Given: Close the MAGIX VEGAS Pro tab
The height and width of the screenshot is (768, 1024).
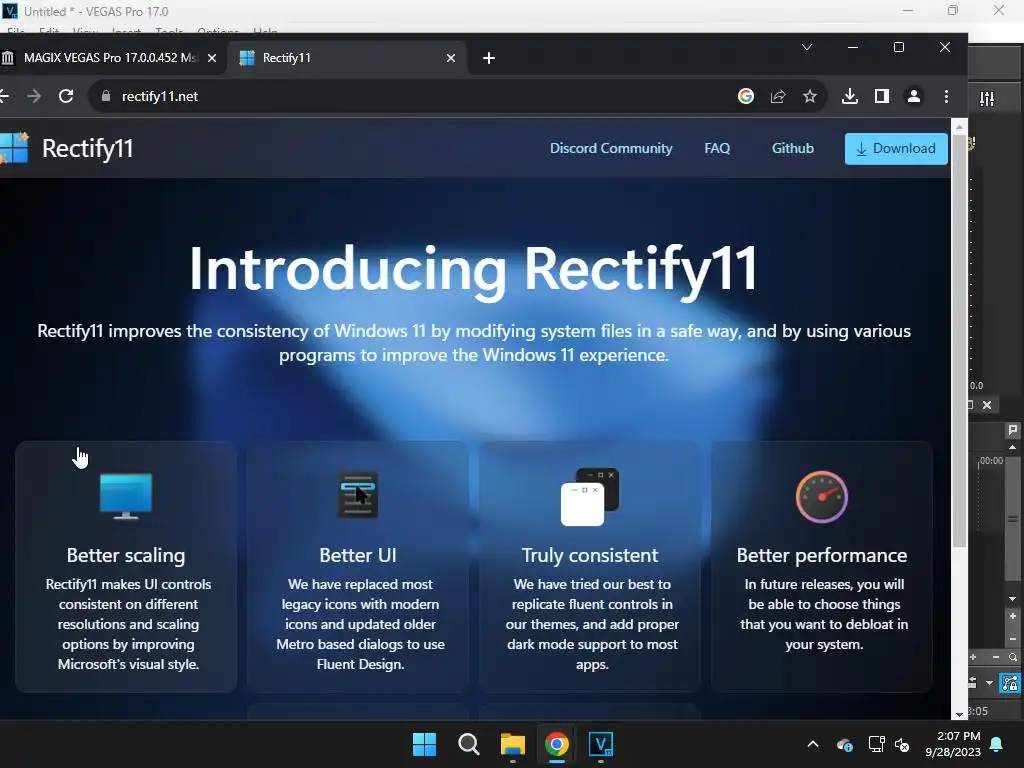Looking at the screenshot, I should (212, 58).
